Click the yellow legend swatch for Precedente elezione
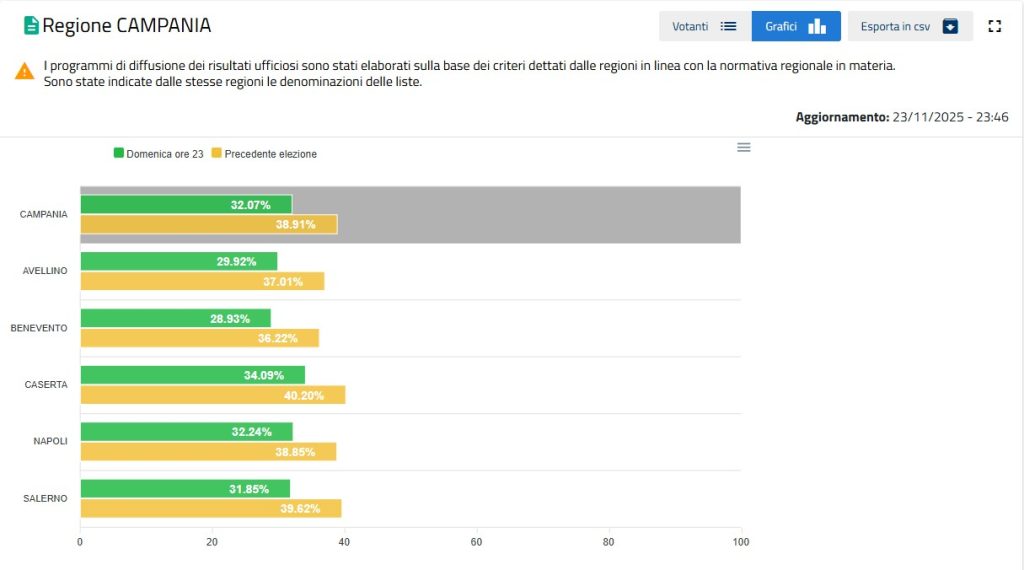 click(x=216, y=154)
